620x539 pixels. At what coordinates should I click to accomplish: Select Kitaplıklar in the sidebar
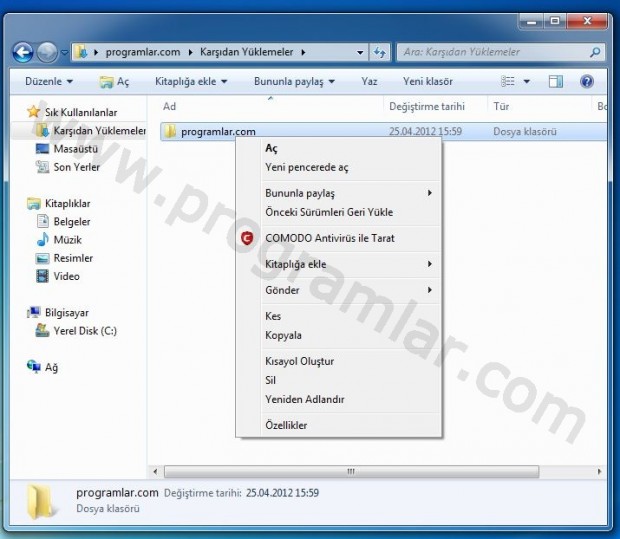tap(59, 203)
